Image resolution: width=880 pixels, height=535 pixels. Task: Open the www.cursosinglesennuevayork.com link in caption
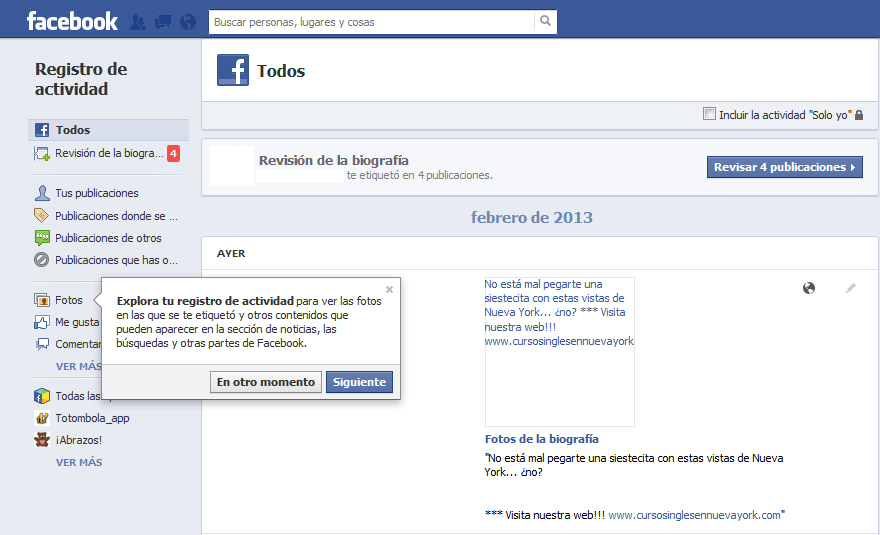[694, 515]
